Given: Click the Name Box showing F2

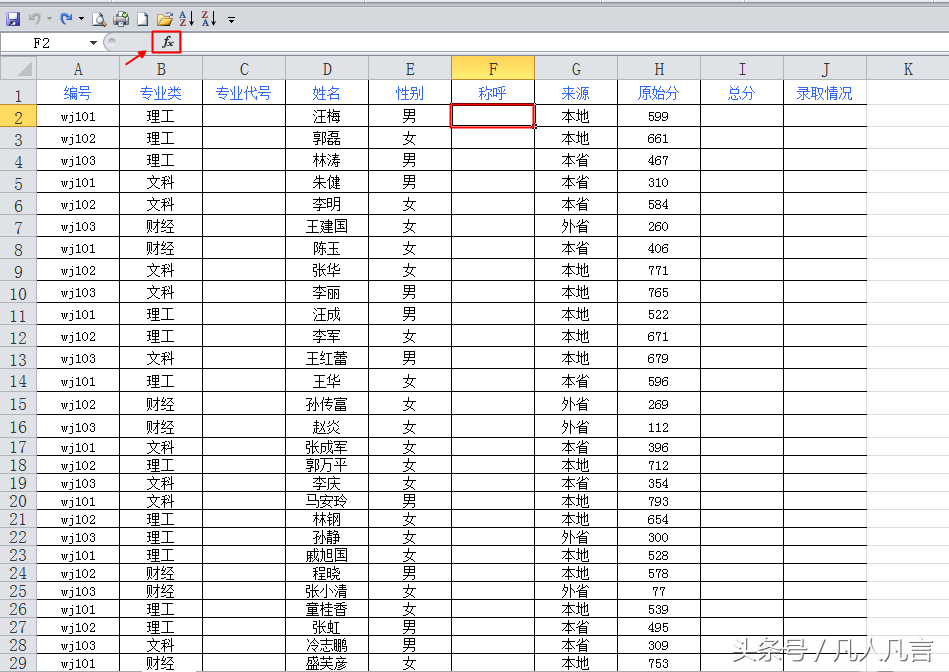Looking at the screenshot, I should click(x=44, y=43).
